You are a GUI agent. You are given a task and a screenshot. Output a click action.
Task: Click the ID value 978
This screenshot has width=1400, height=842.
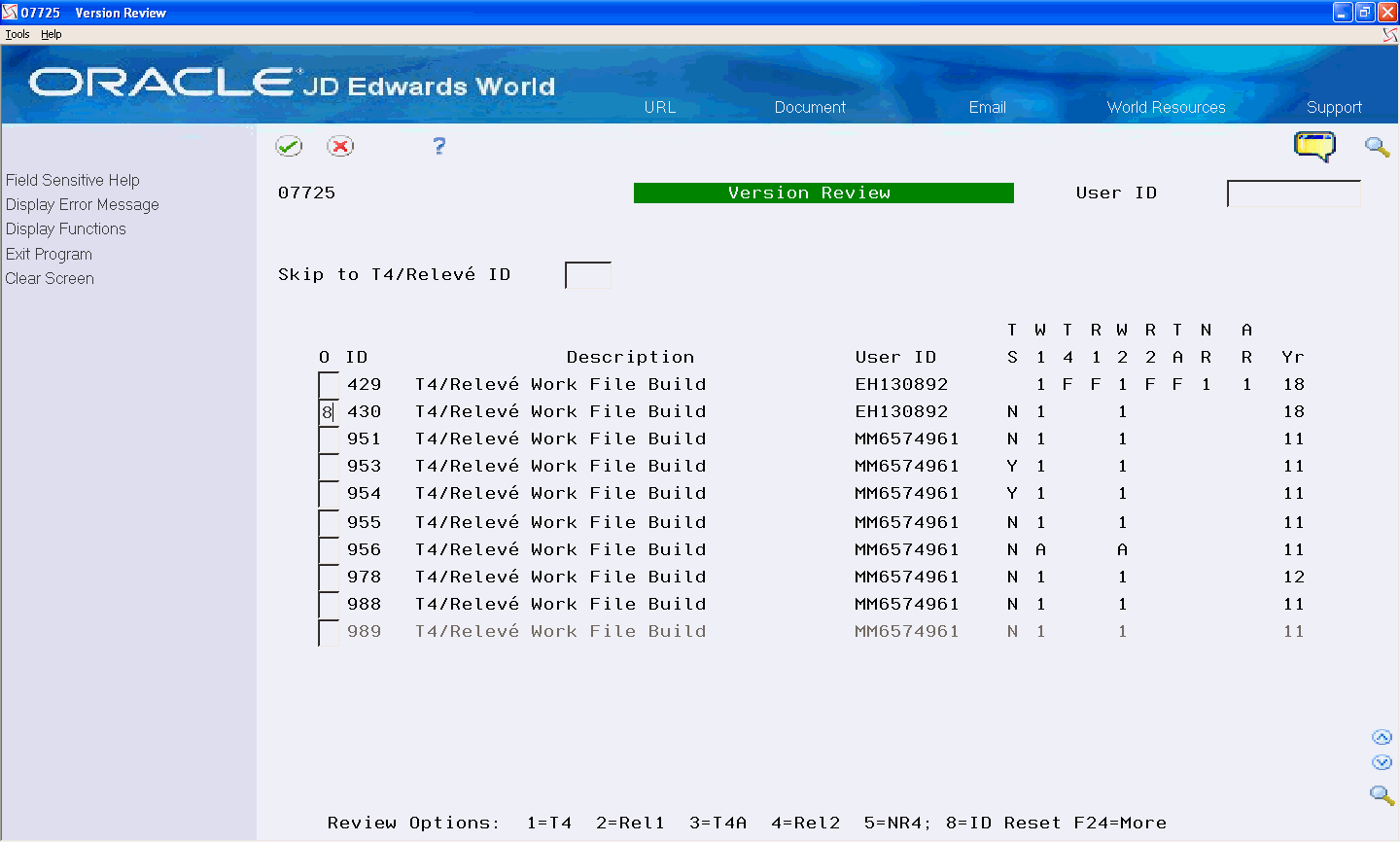click(x=365, y=577)
